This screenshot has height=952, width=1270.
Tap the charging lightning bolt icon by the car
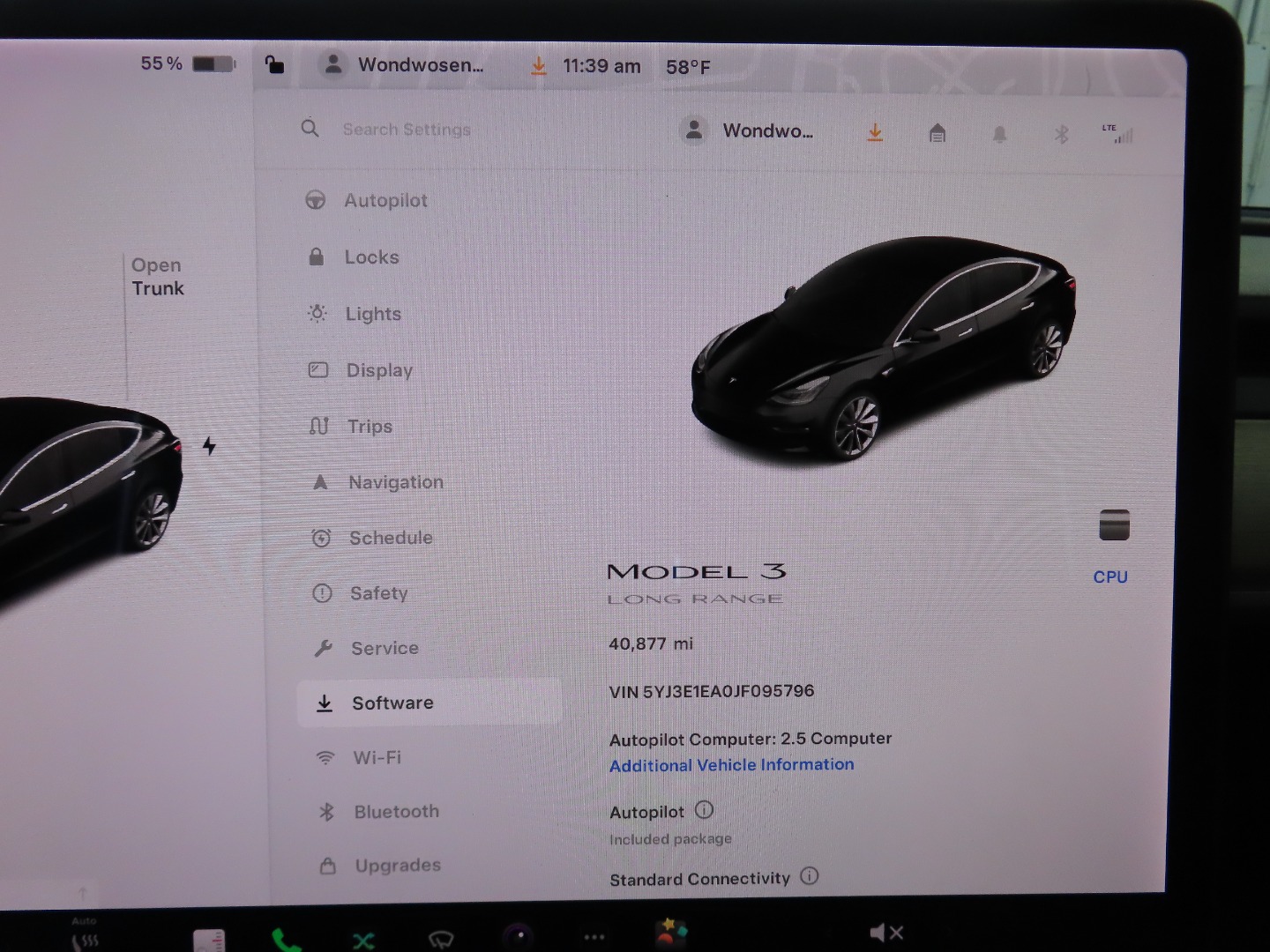click(209, 446)
